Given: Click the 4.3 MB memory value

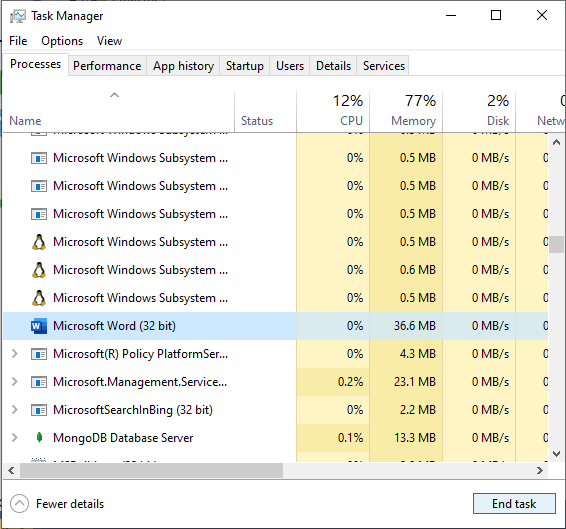Looking at the screenshot, I should [418, 354].
